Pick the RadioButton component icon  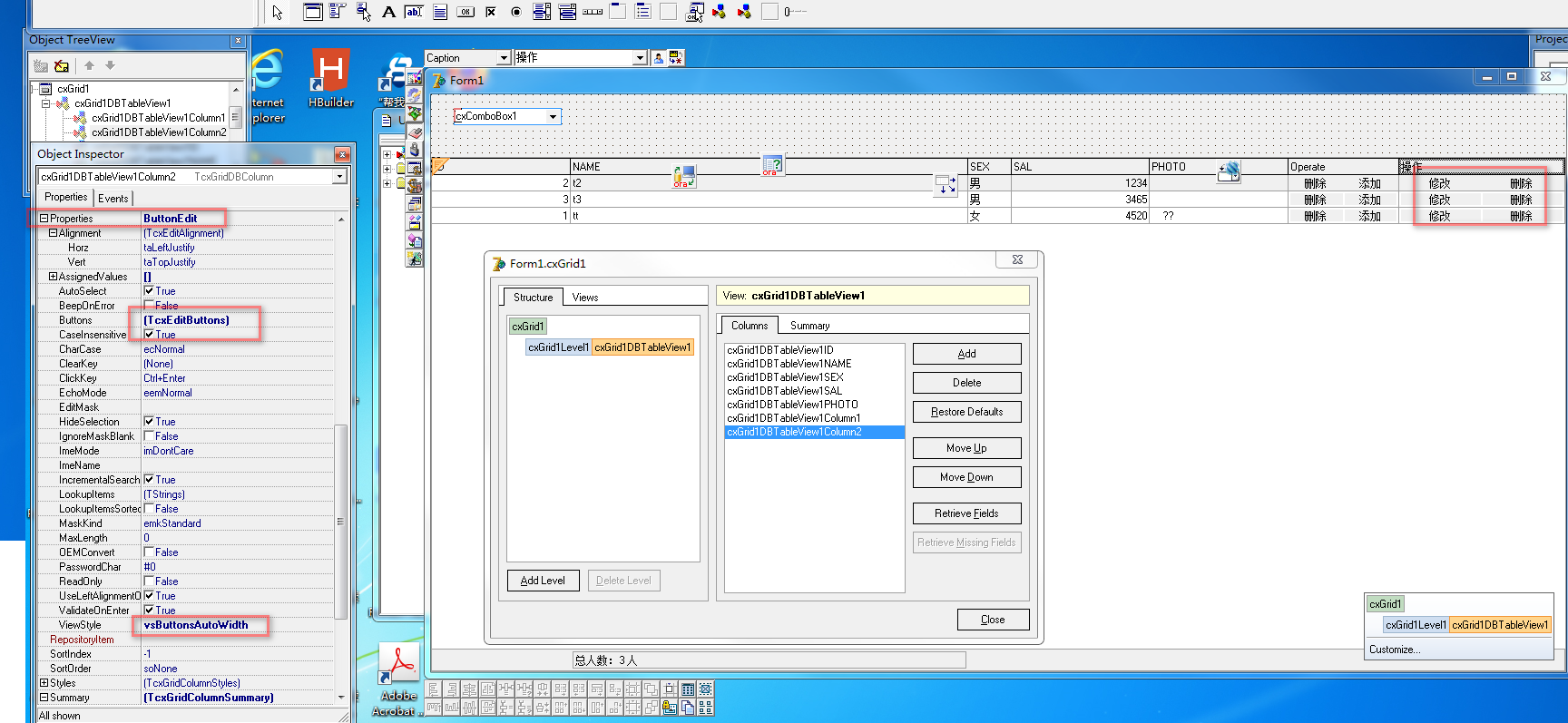(x=515, y=12)
